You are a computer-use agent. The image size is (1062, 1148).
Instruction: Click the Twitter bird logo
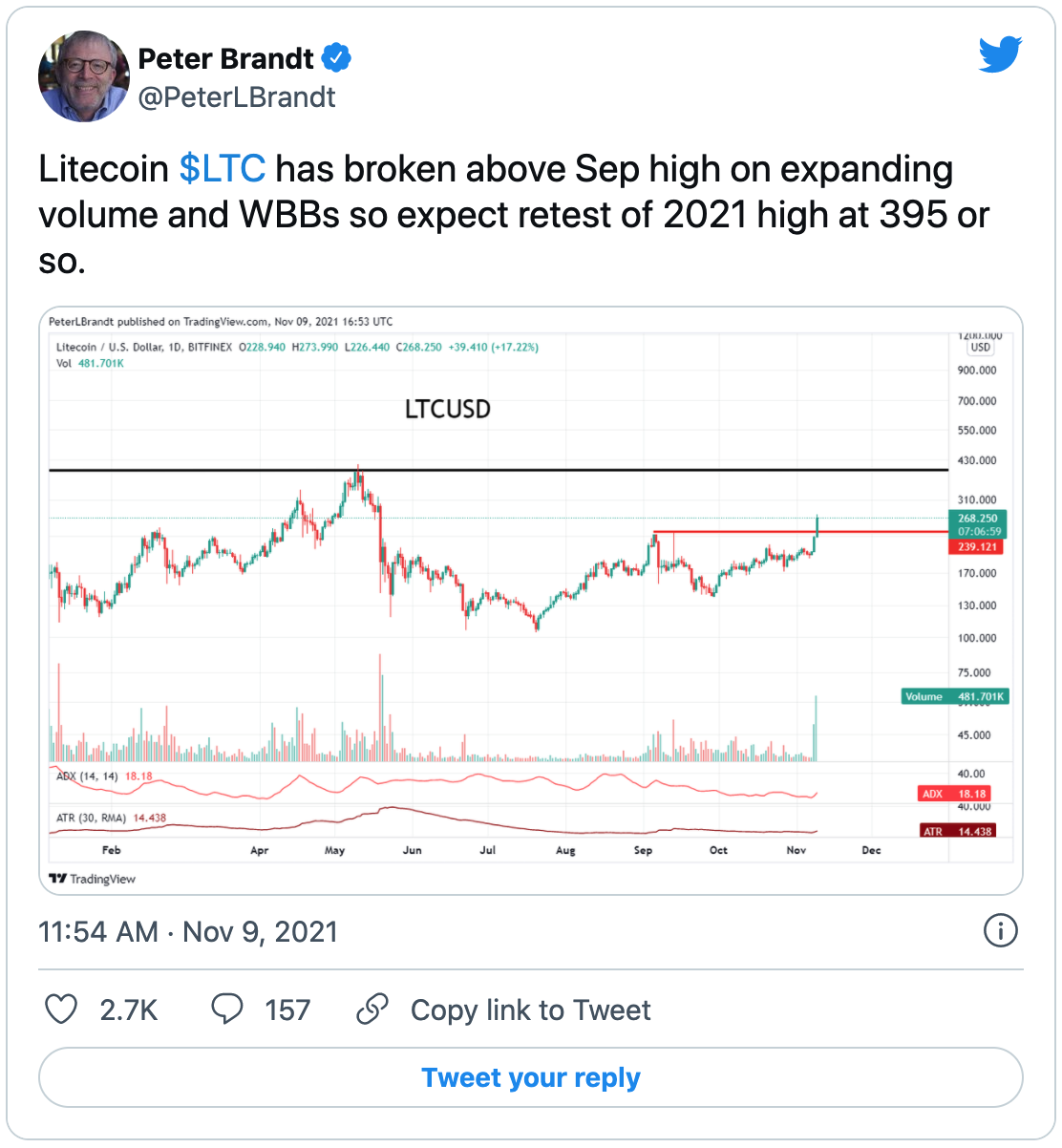(1000, 54)
